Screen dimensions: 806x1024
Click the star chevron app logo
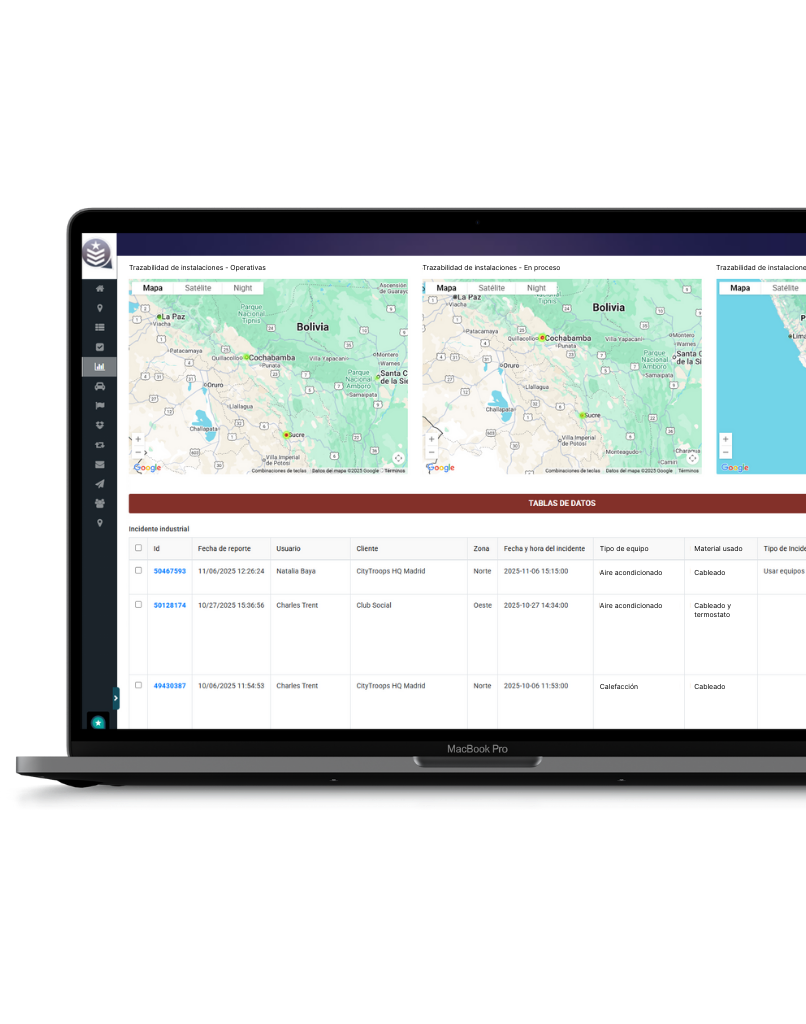click(98, 253)
